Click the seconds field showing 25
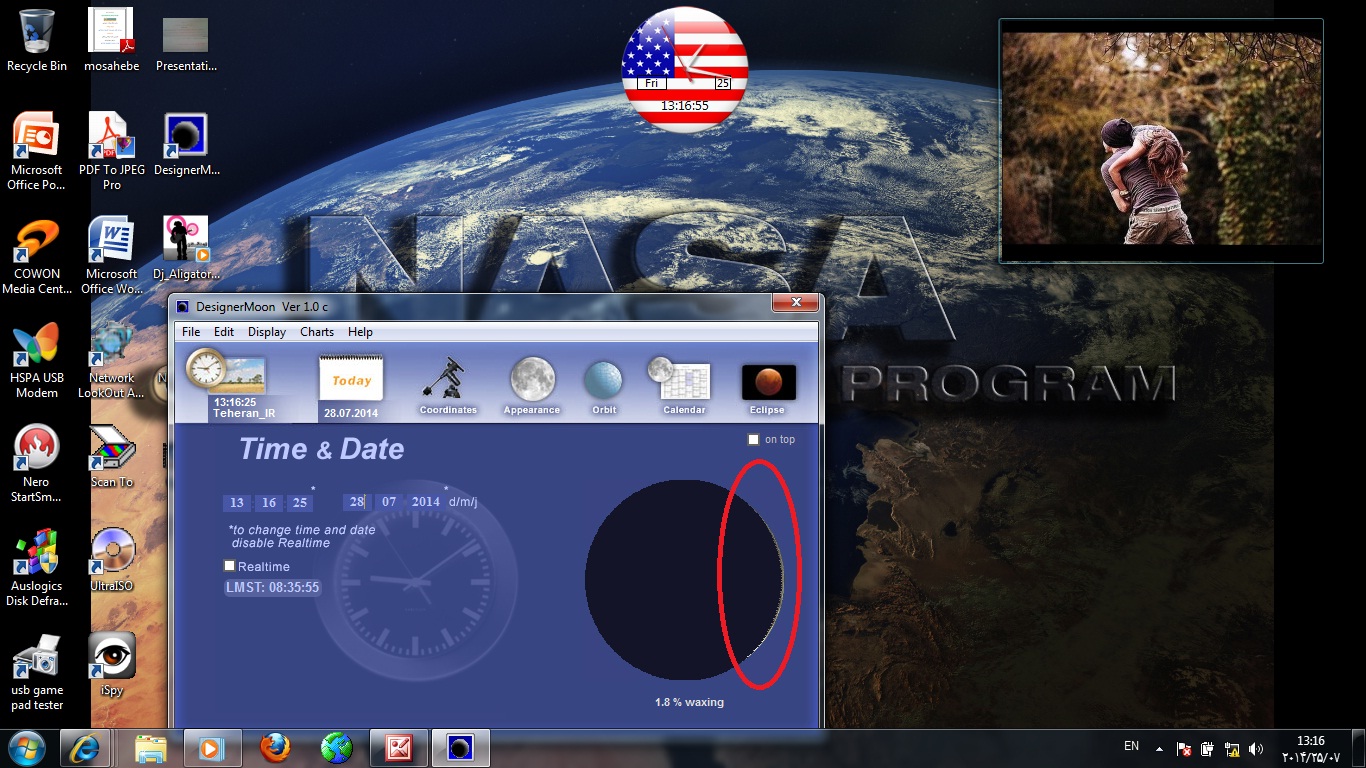Image resolution: width=1366 pixels, height=768 pixels. [300, 502]
